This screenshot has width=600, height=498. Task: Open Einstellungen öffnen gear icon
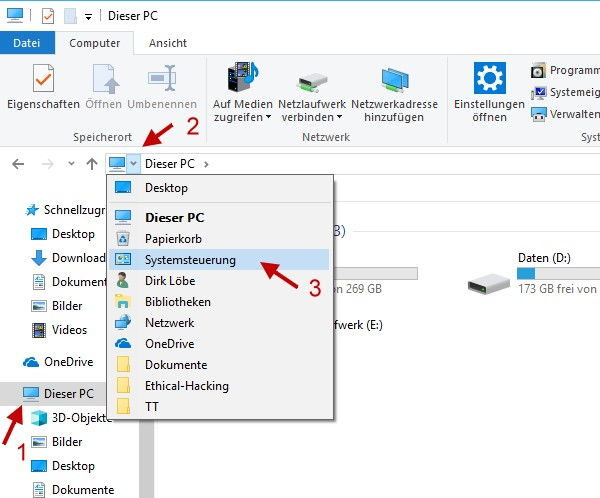coord(489,78)
